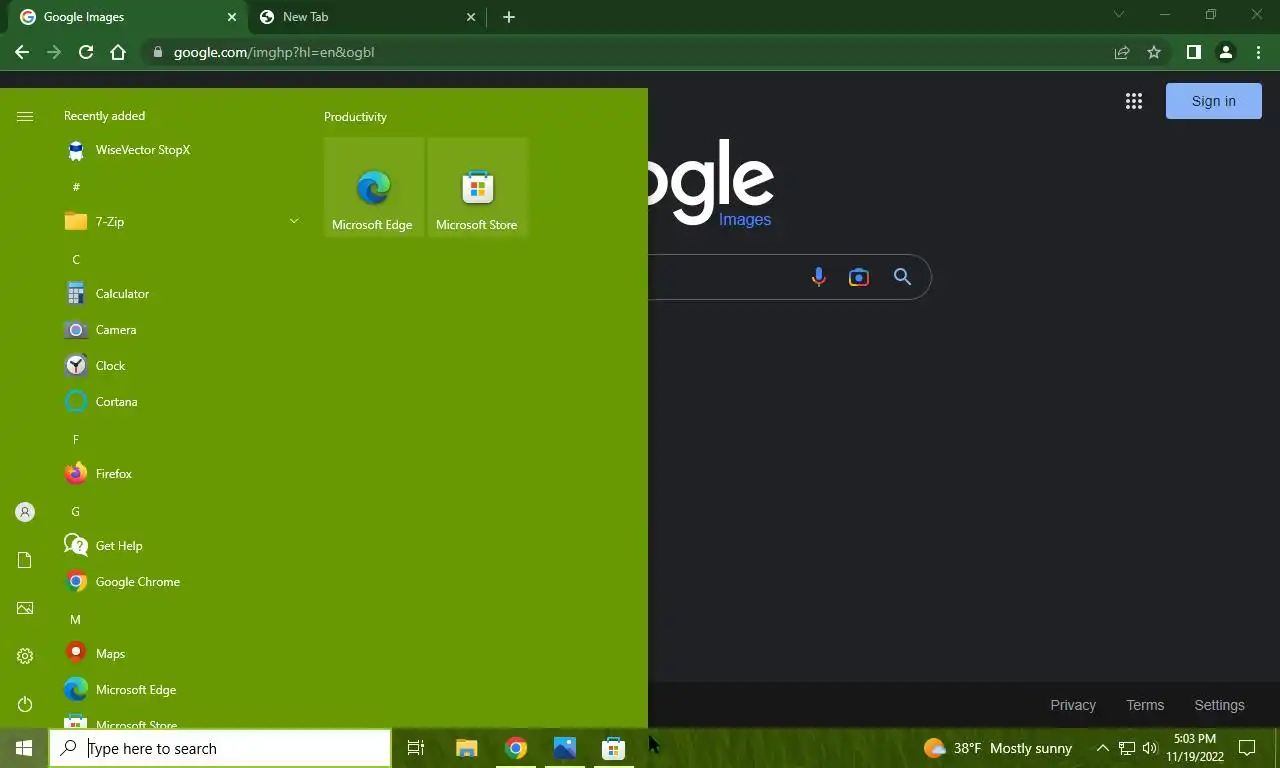This screenshot has width=1280, height=768.
Task: Search by image camera icon
Action: point(859,277)
